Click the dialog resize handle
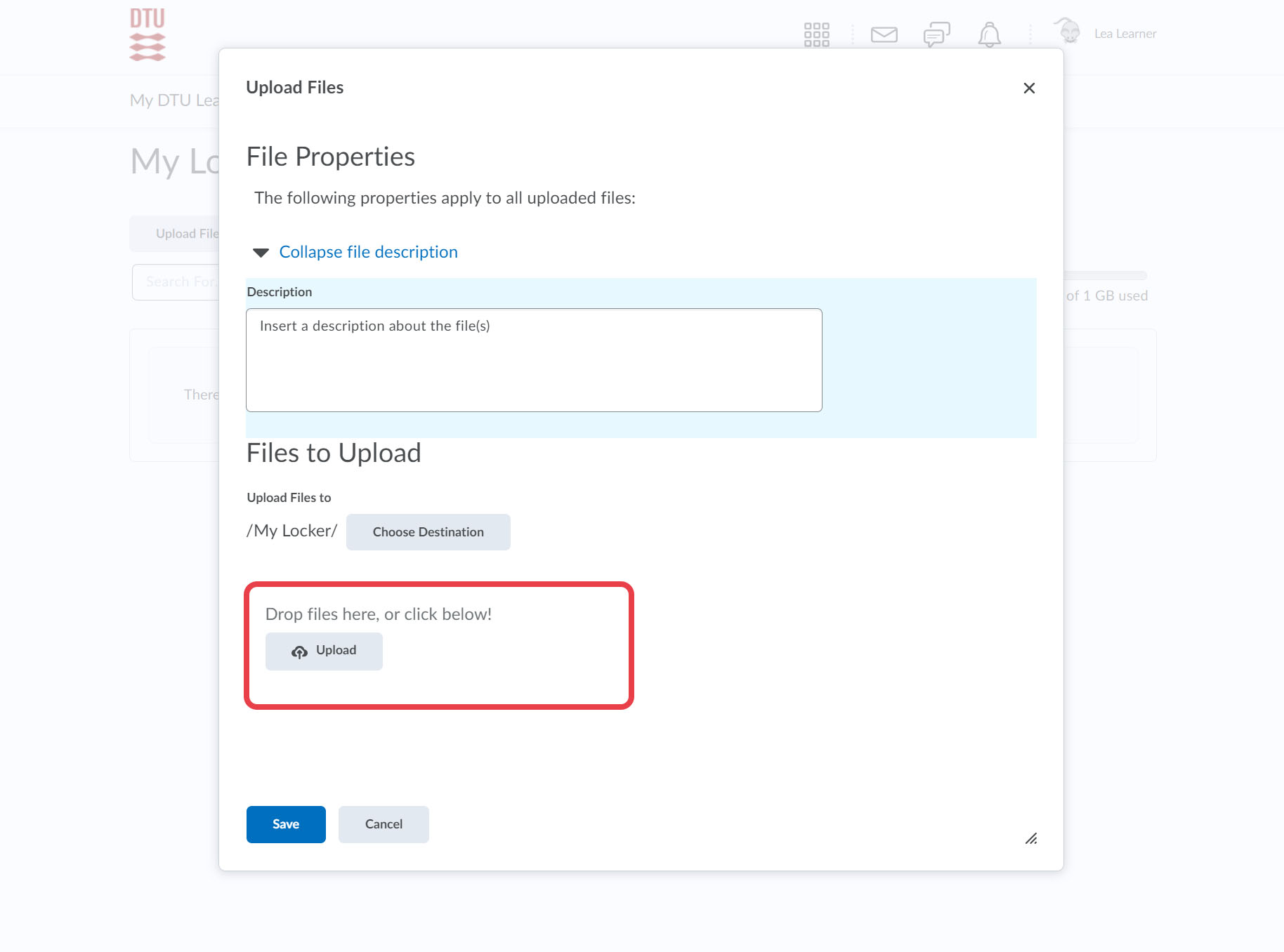The image size is (1284, 952). point(1031,838)
